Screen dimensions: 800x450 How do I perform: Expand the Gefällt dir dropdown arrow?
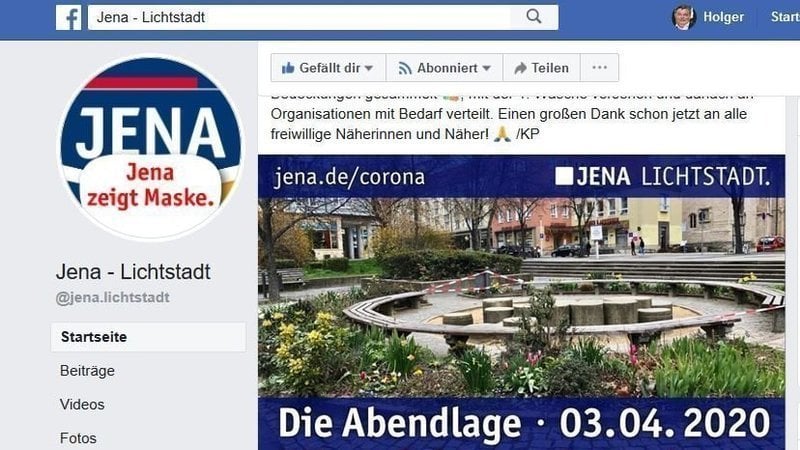click(369, 68)
